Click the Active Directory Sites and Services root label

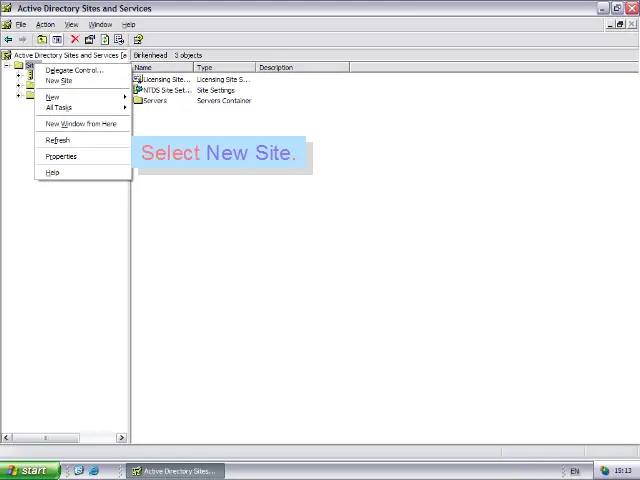point(70,55)
